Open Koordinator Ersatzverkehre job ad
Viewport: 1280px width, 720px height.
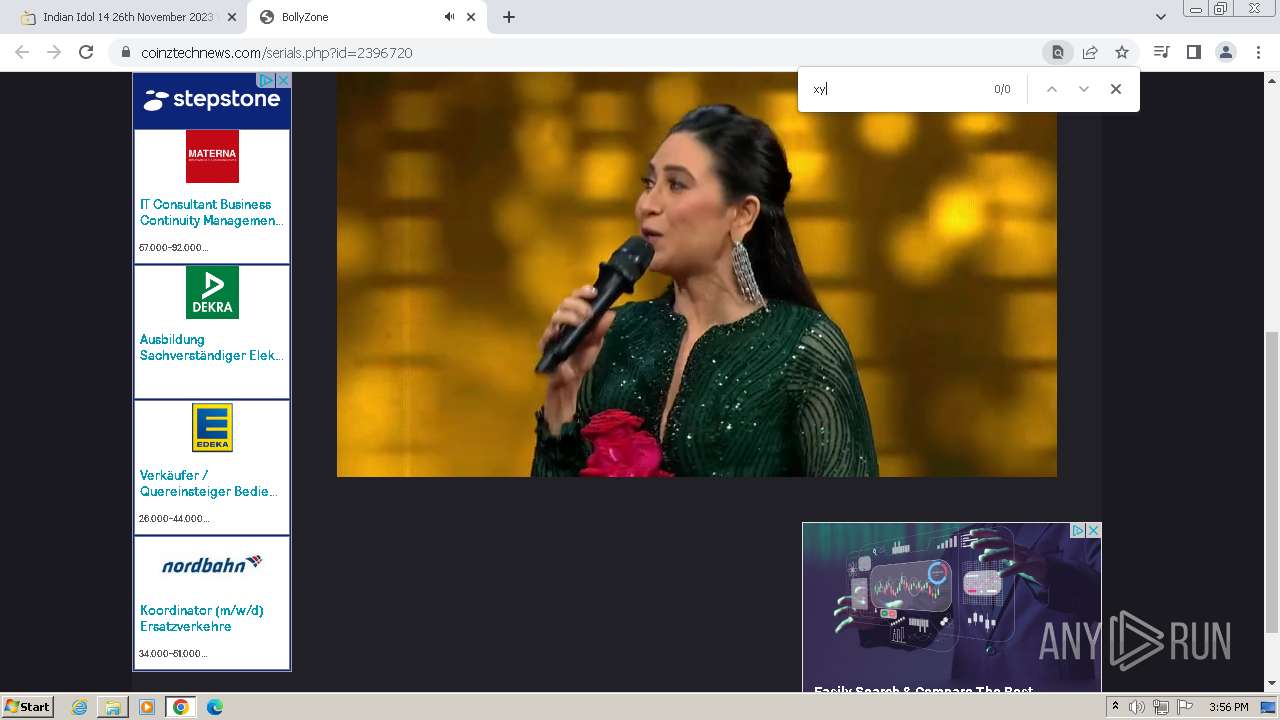click(201, 618)
